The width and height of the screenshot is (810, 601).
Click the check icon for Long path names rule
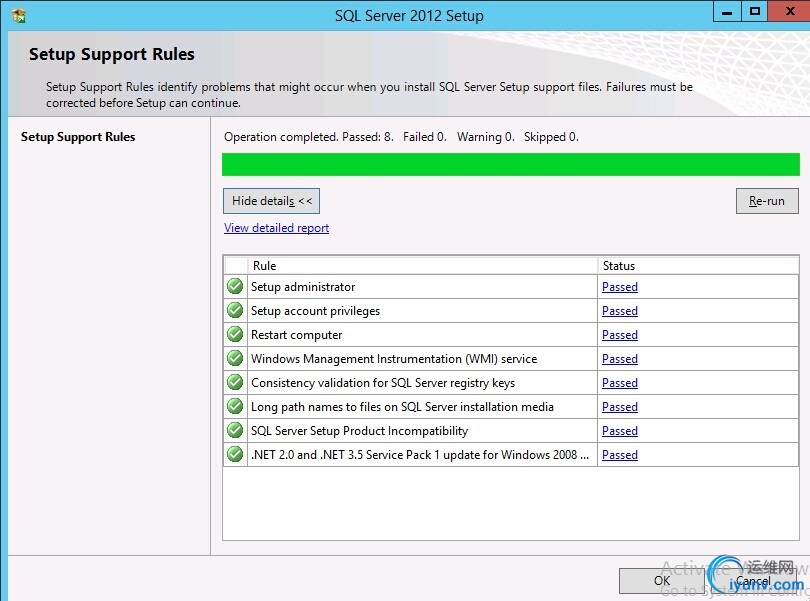pyautogui.click(x=235, y=406)
